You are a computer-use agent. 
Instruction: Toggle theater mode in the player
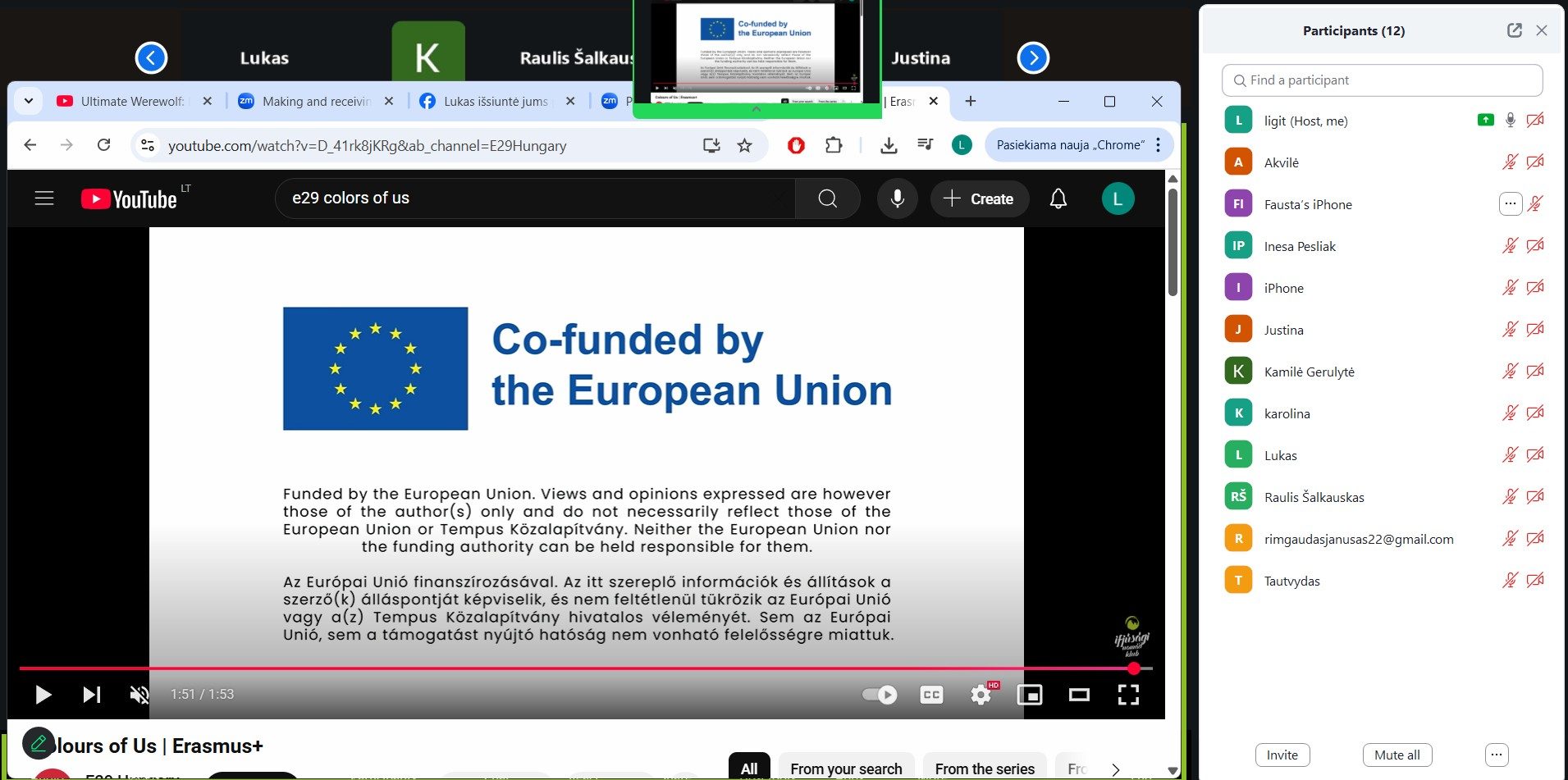coord(1079,695)
